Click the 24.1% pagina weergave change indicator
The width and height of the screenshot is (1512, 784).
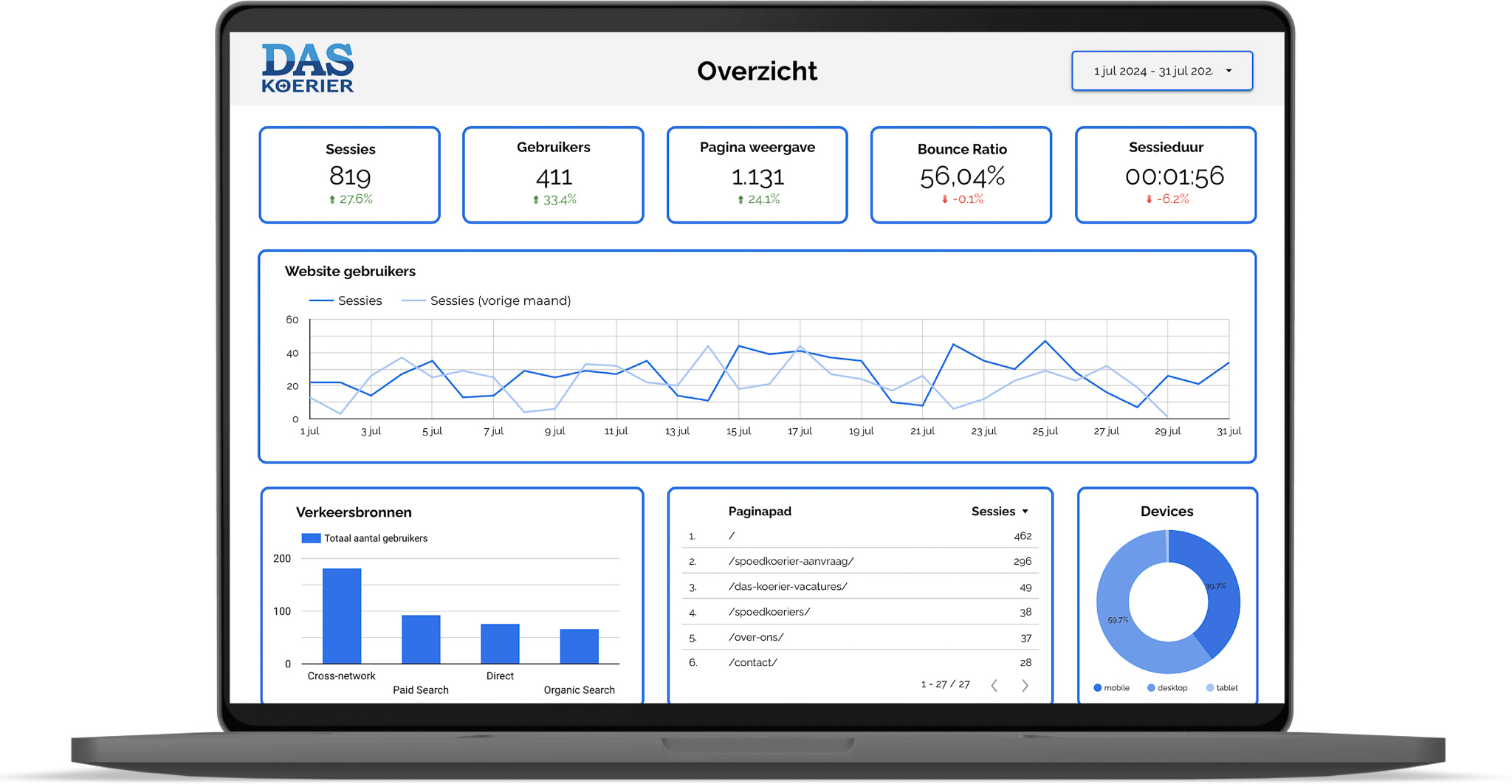pos(758,199)
